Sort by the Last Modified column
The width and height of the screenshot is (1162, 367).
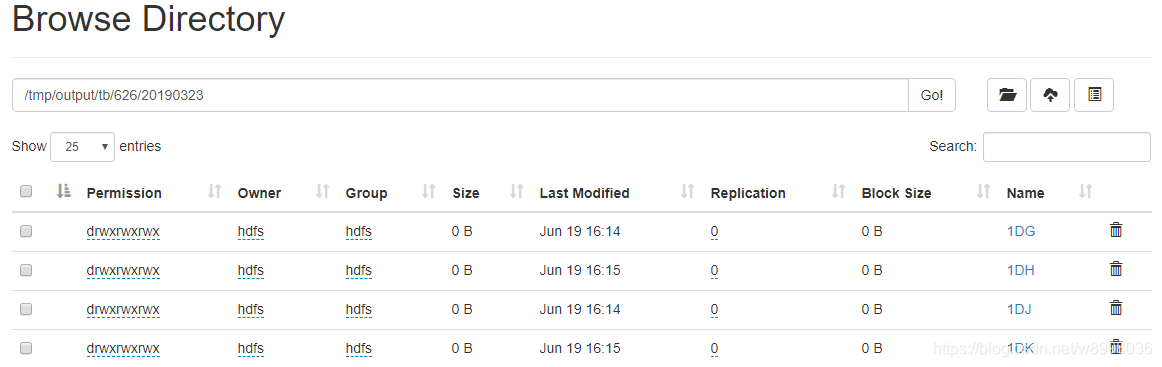click(x=687, y=192)
